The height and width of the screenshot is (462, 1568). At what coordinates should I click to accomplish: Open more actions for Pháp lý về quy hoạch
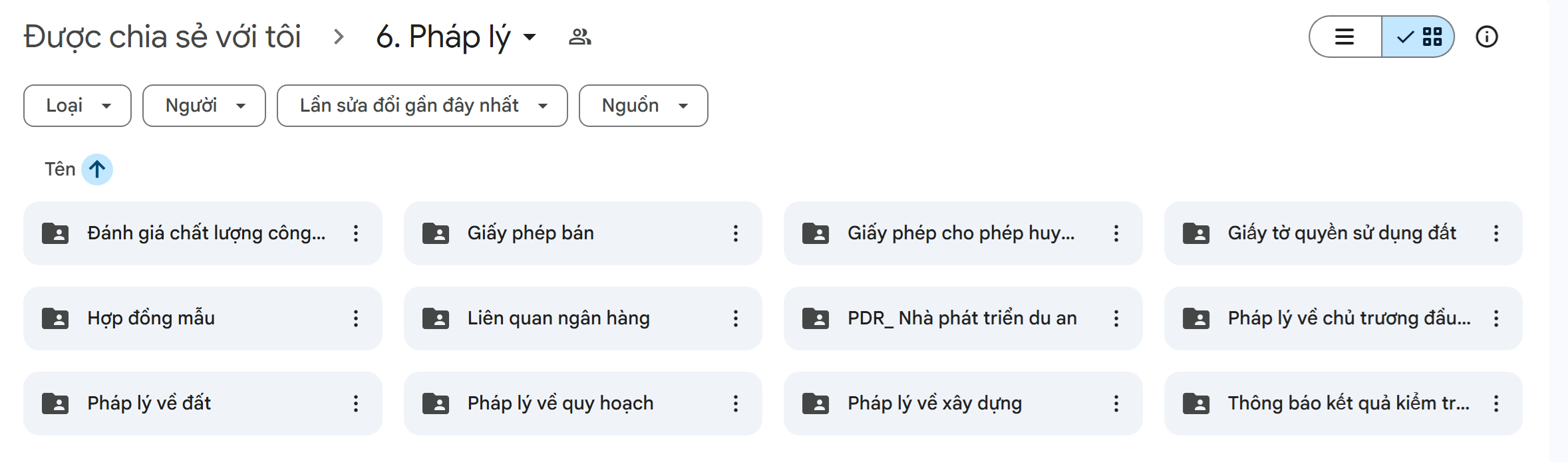(736, 404)
